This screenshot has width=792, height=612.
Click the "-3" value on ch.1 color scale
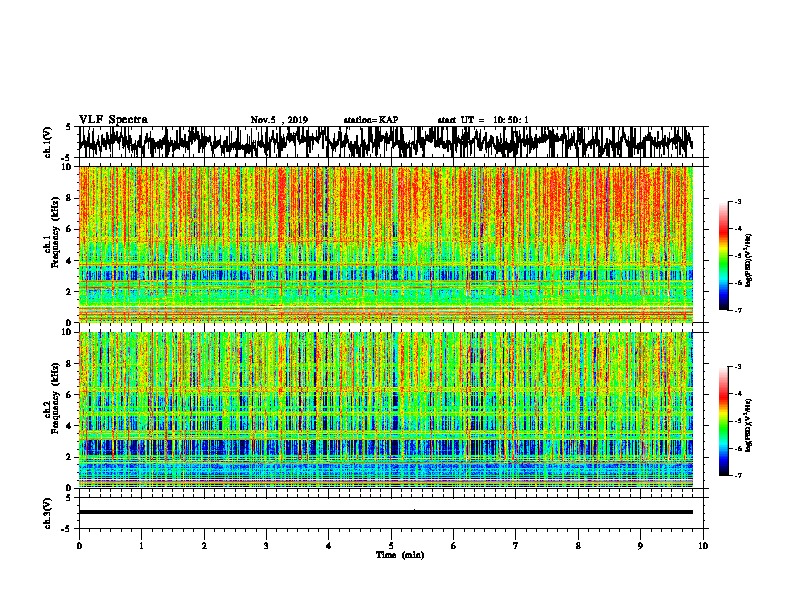click(737, 201)
